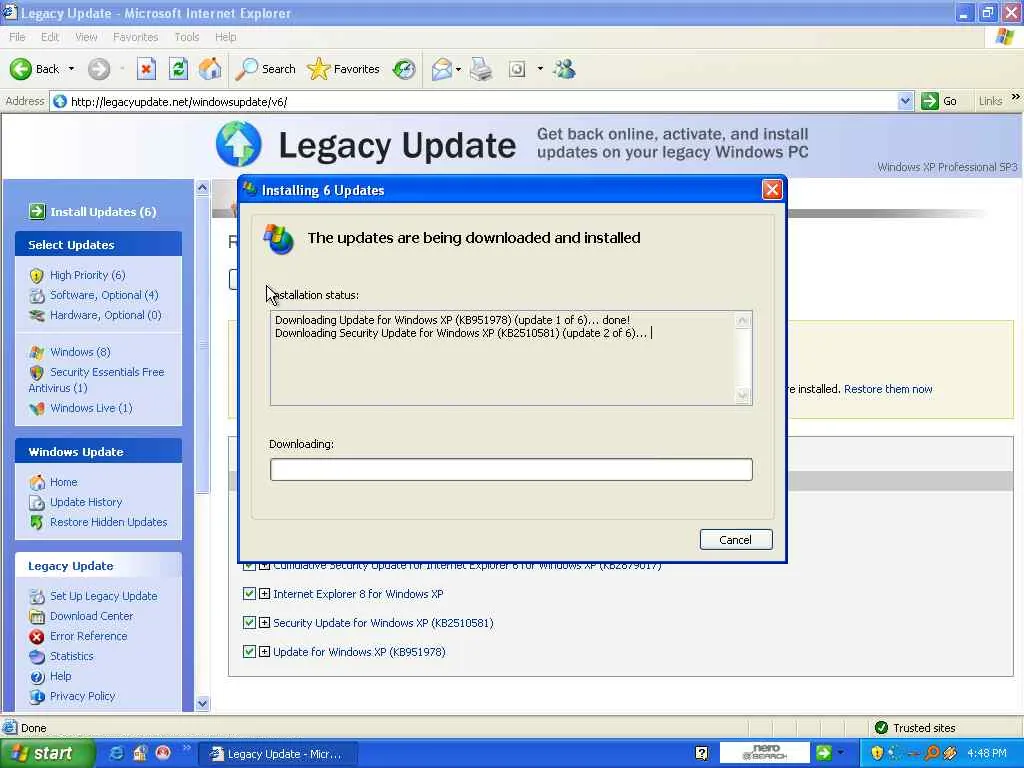This screenshot has height=768, width=1024.
Task: Uncheck Security Update KB2510581 checkbox
Action: coord(249,622)
